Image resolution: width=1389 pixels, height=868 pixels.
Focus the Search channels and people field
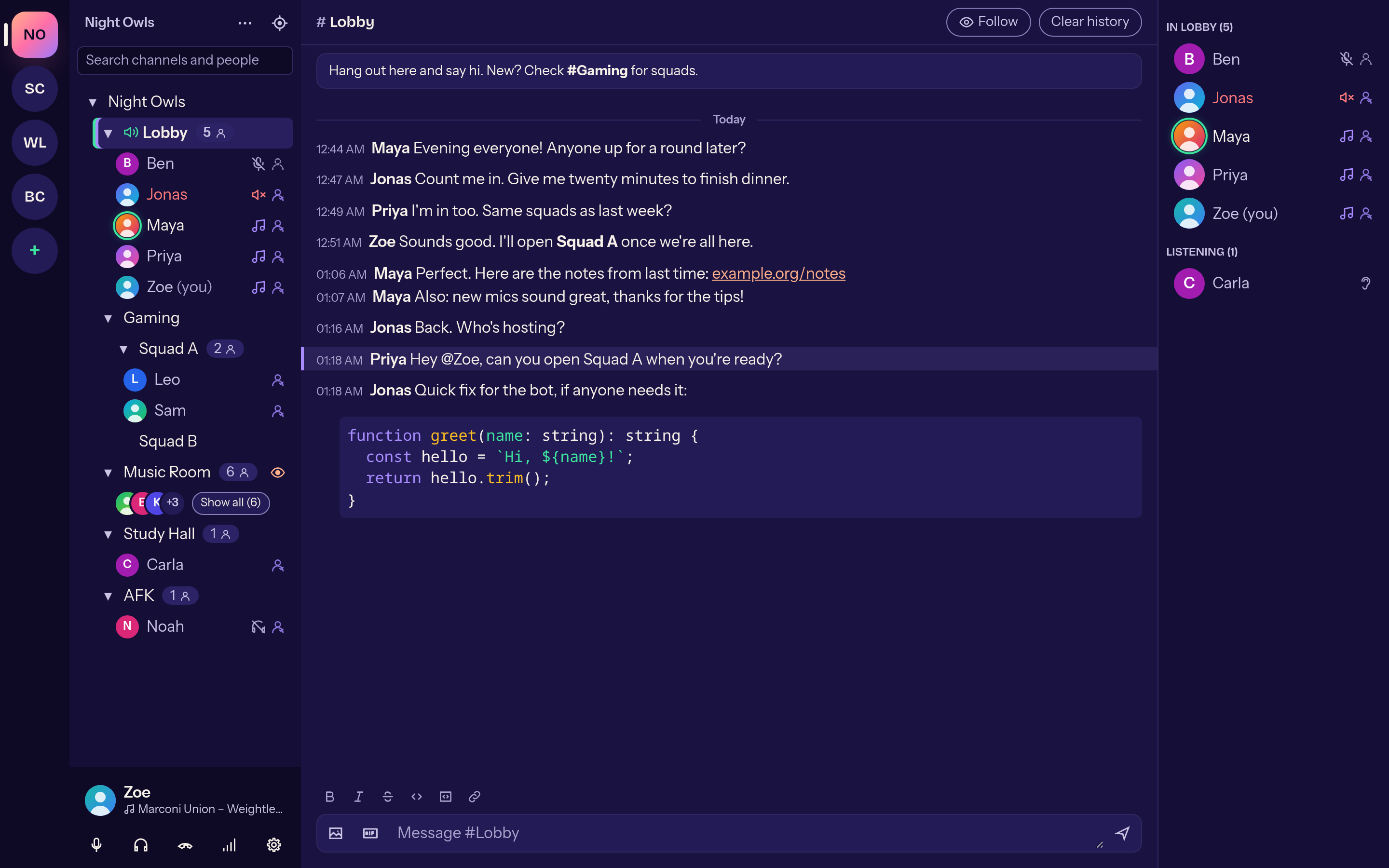click(x=185, y=60)
